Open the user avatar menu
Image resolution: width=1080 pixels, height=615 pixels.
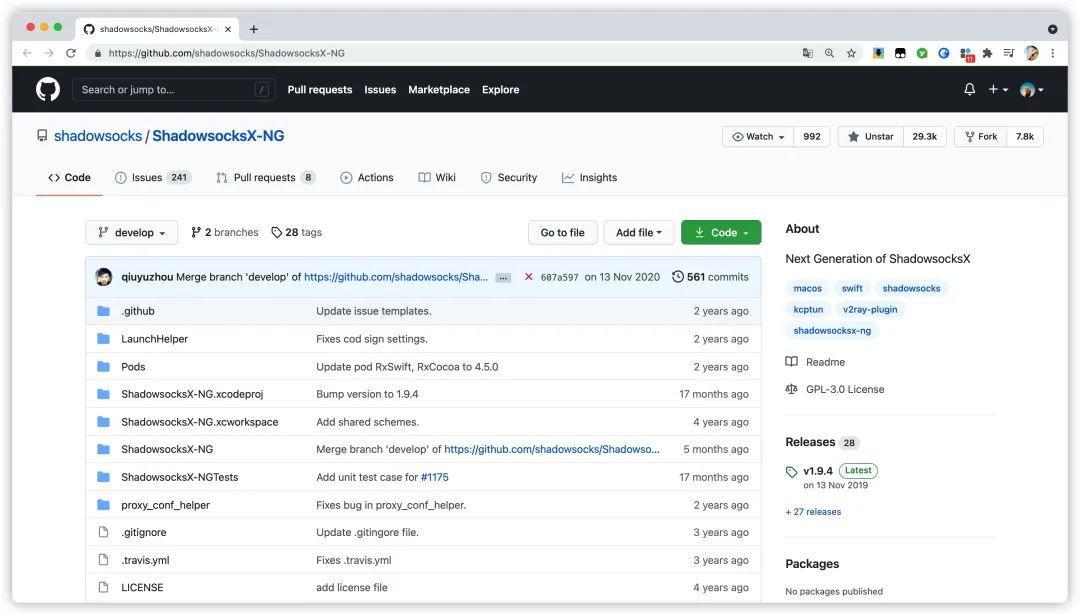tap(1031, 90)
